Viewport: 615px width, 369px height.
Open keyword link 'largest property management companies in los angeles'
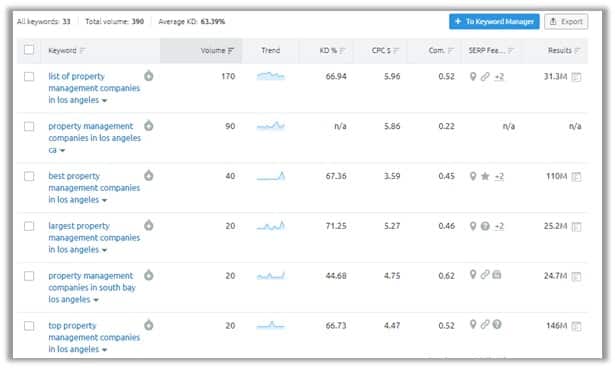pos(94,238)
